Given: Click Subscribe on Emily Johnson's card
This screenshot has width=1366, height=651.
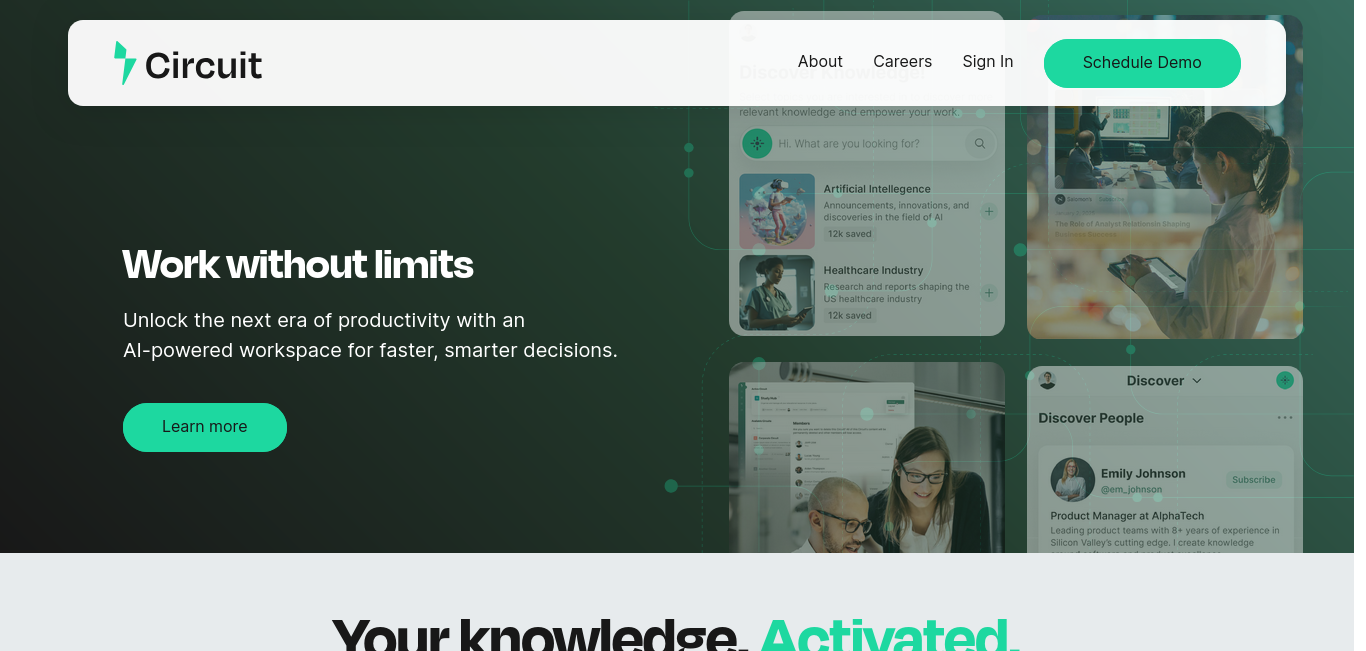Looking at the screenshot, I should 1254,480.
